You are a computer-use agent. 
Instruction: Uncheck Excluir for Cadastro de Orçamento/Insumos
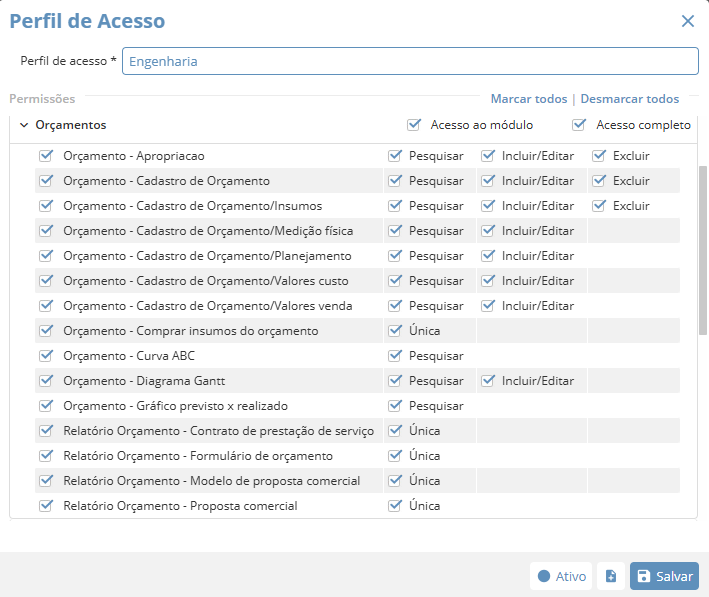pos(599,206)
